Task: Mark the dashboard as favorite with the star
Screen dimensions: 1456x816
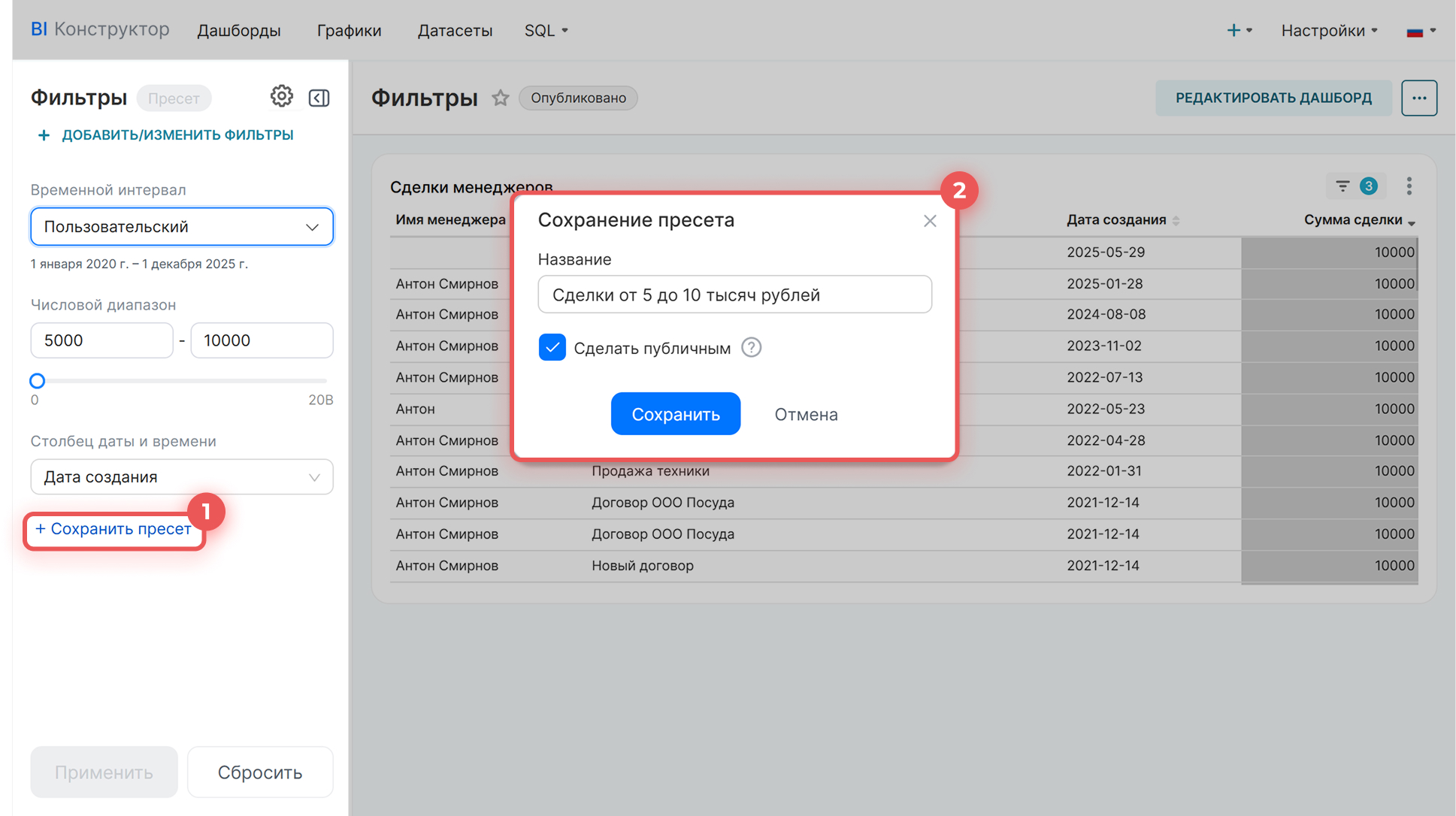Action: (501, 98)
